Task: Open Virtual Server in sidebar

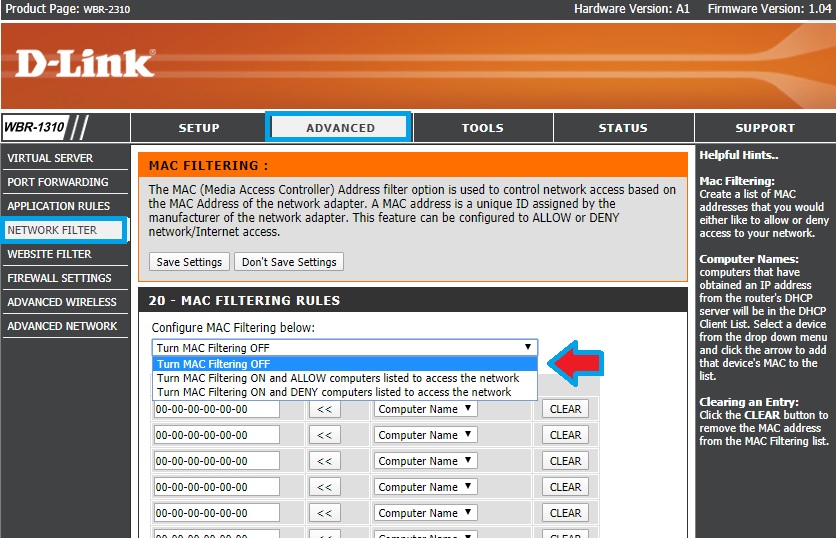Action: pos(51,158)
